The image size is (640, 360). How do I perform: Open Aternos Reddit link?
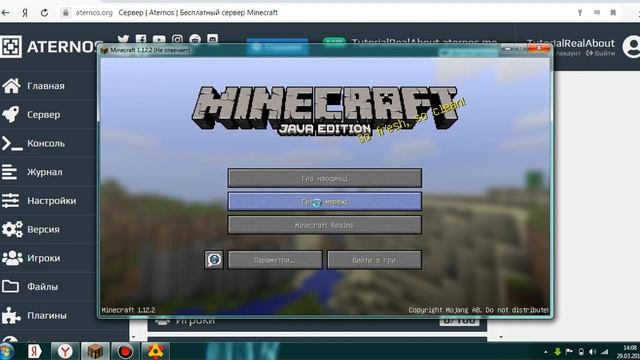click(x=195, y=39)
